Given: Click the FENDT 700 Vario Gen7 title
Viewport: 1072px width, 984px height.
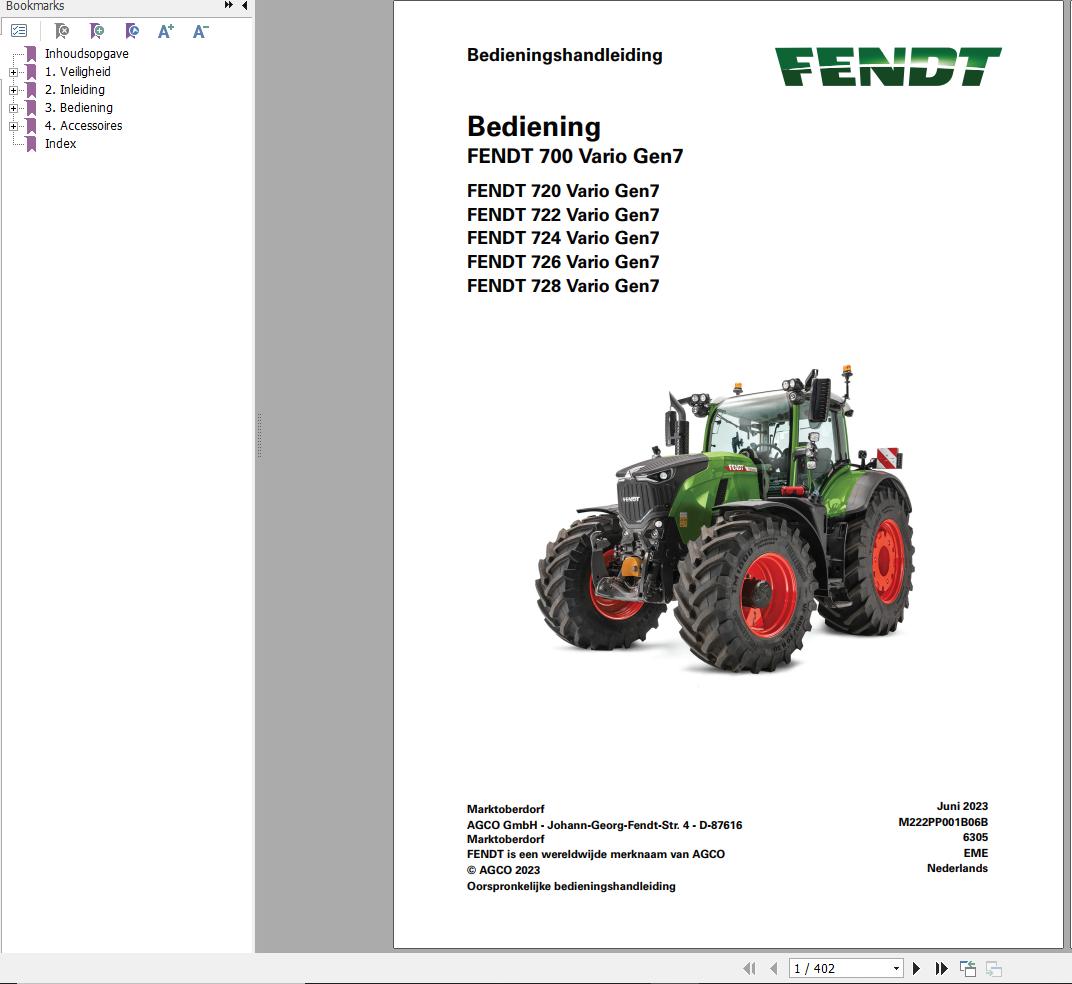Looking at the screenshot, I should tap(574, 156).
